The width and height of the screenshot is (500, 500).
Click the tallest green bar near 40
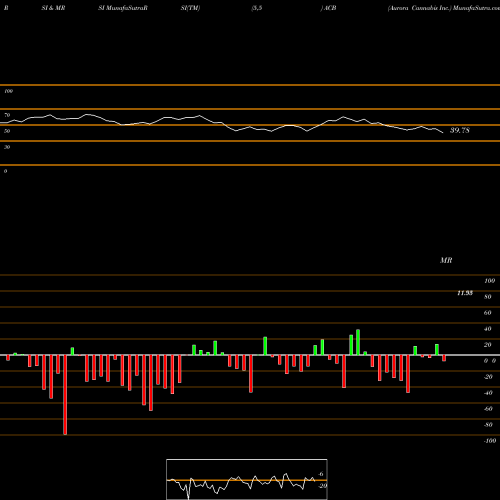358,342
